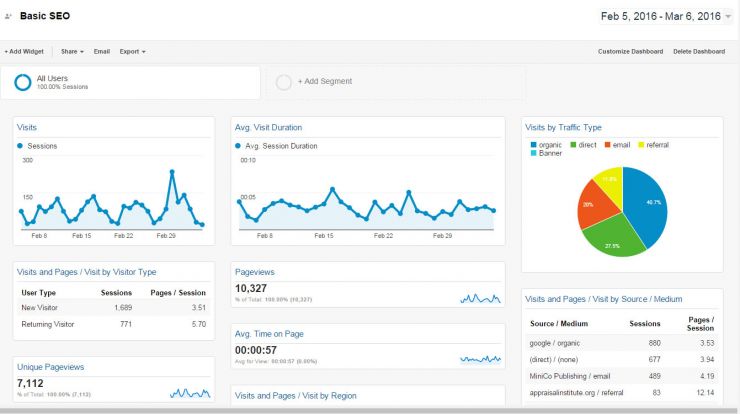Click the organic legend color swatch
This screenshot has height=414, width=740.
pos(534,145)
